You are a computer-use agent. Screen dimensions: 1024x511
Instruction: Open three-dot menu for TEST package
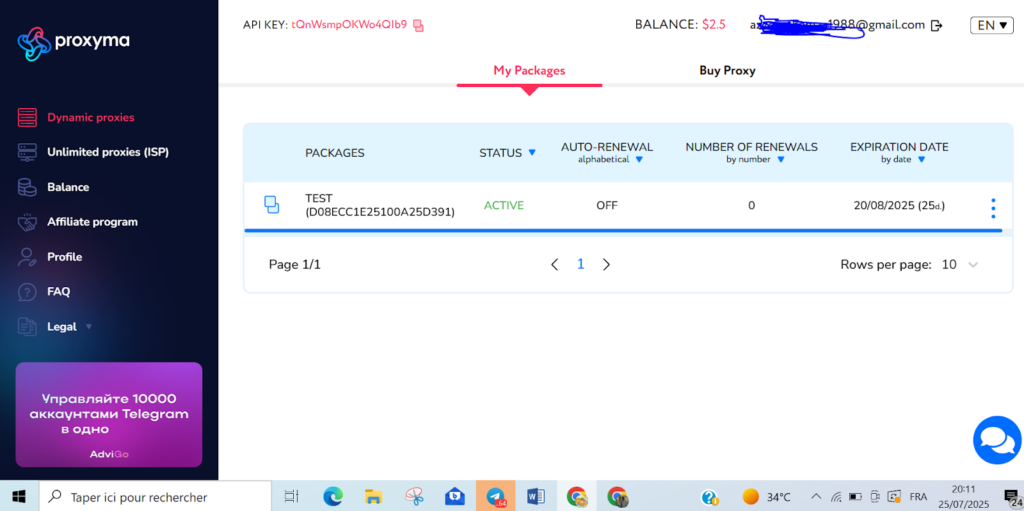pos(992,208)
